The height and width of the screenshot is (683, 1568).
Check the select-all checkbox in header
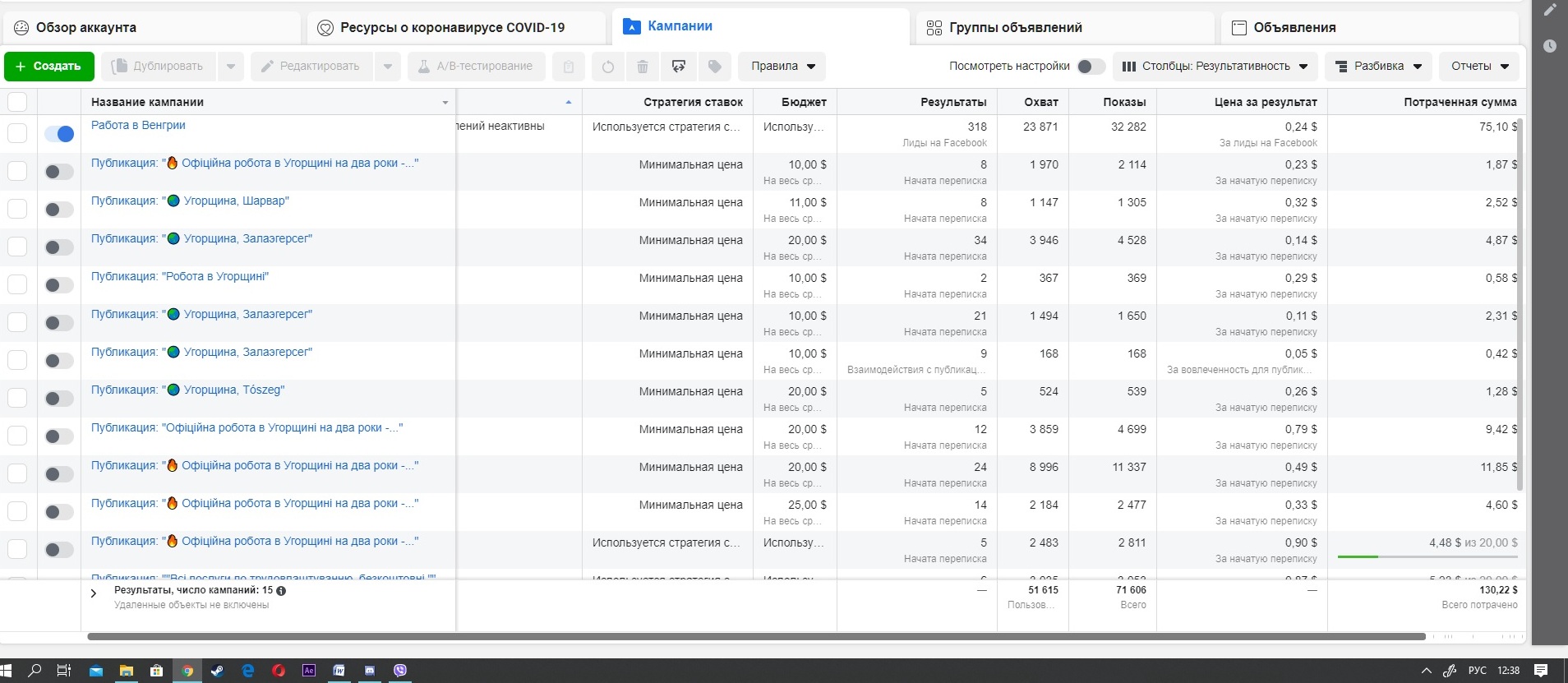click(x=17, y=102)
